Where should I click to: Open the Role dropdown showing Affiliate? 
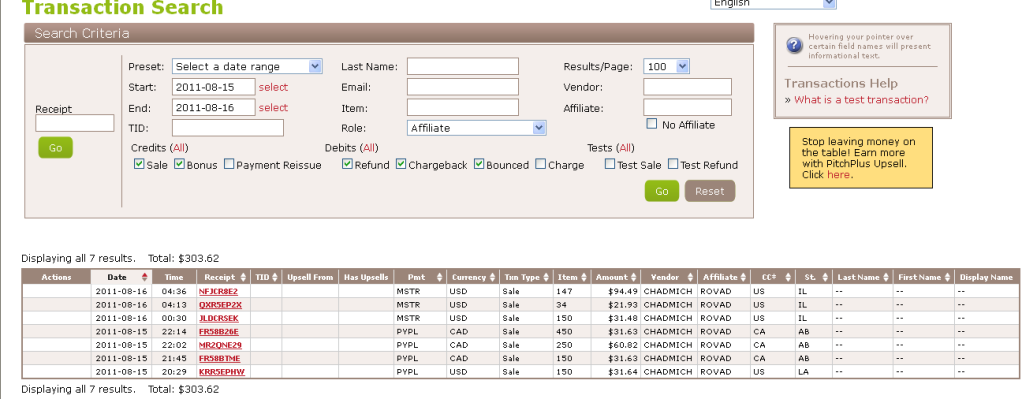pyautogui.click(x=476, y=128)
